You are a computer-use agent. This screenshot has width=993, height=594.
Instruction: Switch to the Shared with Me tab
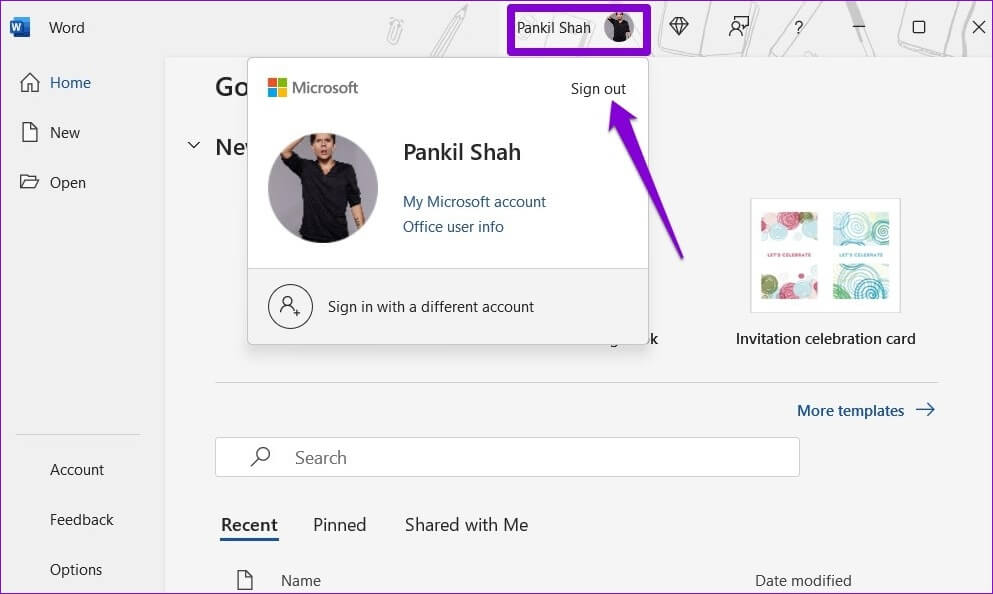(466, 525)
